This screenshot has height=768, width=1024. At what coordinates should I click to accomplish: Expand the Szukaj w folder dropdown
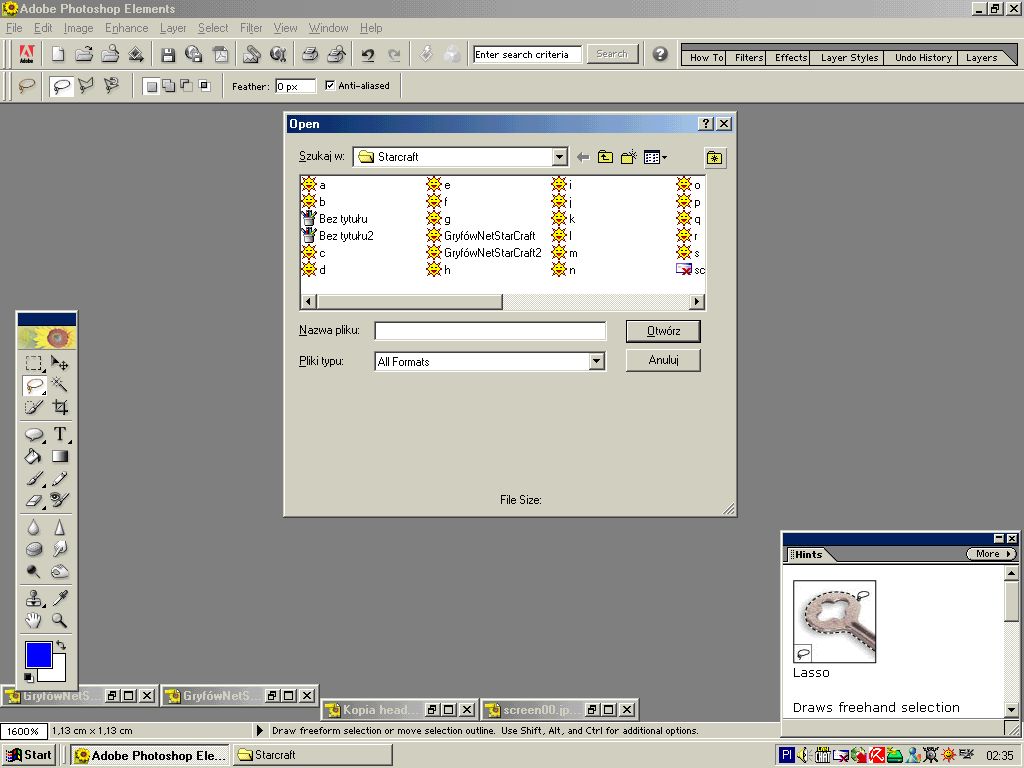pos(559,157)
